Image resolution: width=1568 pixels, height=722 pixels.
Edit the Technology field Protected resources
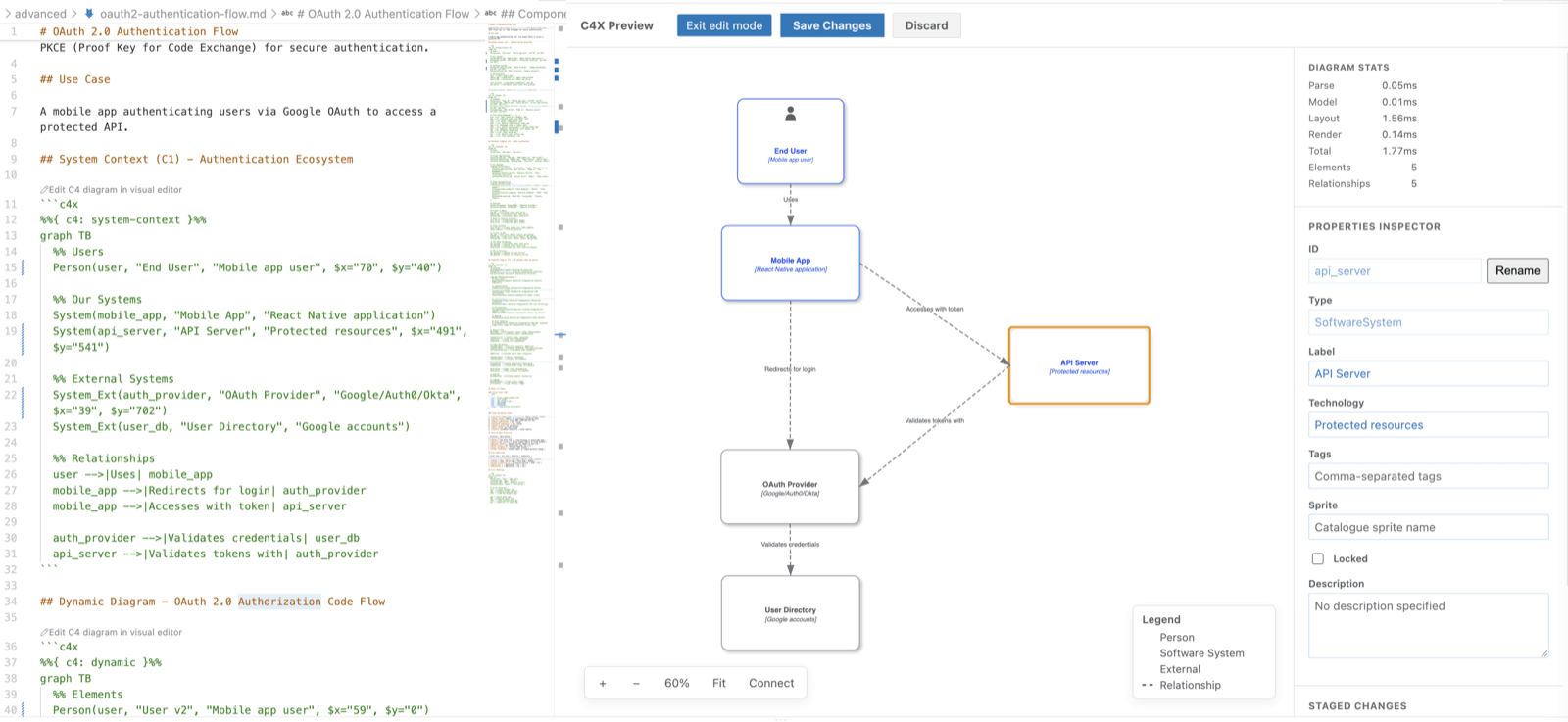coord(1428,425)
